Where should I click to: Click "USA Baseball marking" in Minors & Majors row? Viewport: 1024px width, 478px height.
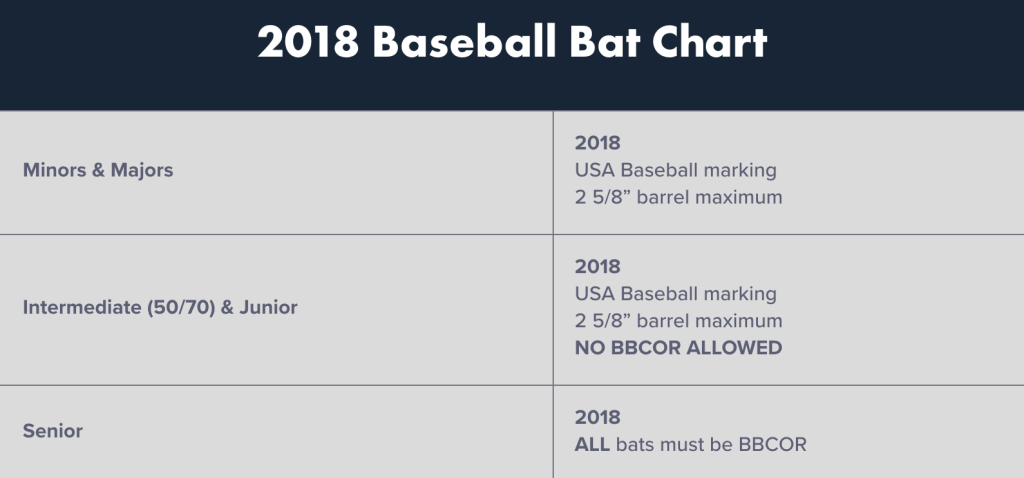(675, 170)
